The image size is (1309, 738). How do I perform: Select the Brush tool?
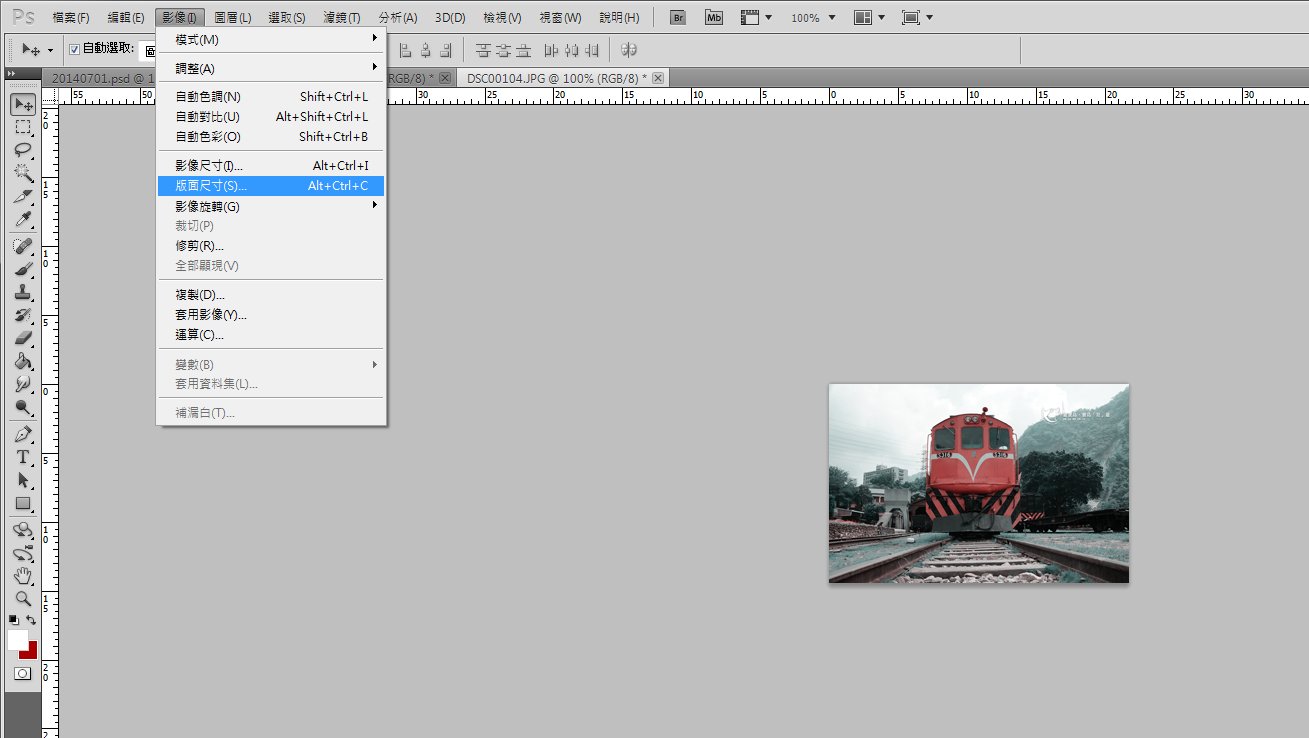click(x=22, y=269)
